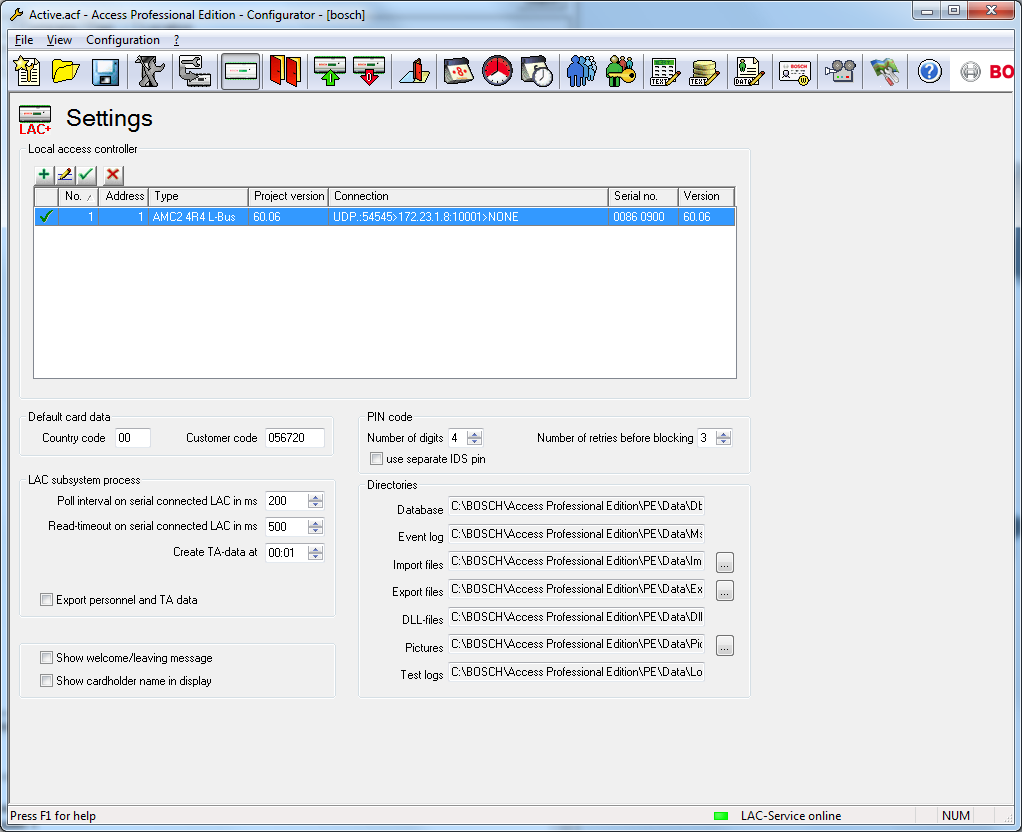1023x832 pixels.
Task: Enable Show cardholder name in display
Action: click(x=46, y=681)
